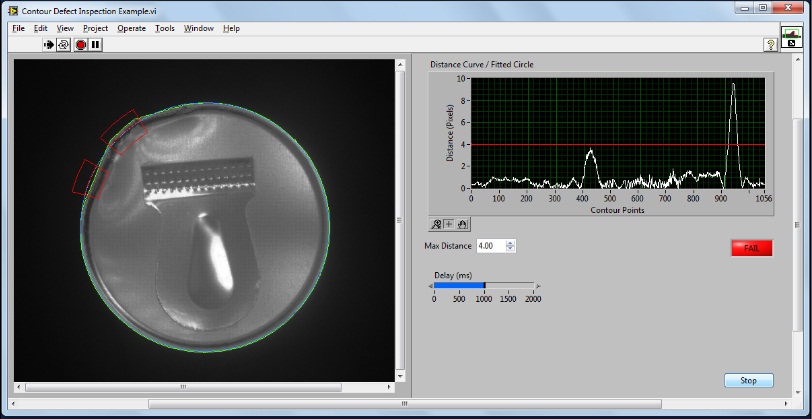Open the File menu

point(18,28)
